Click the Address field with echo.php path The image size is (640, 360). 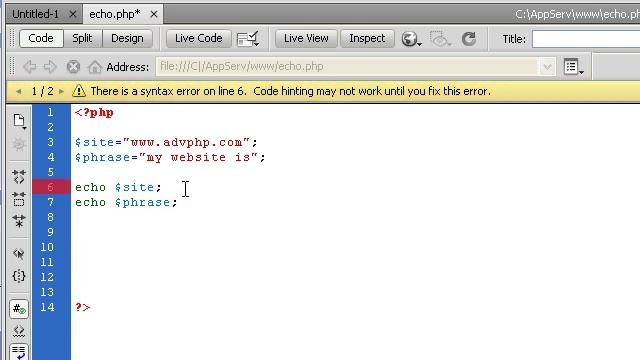tap(347, 67)
